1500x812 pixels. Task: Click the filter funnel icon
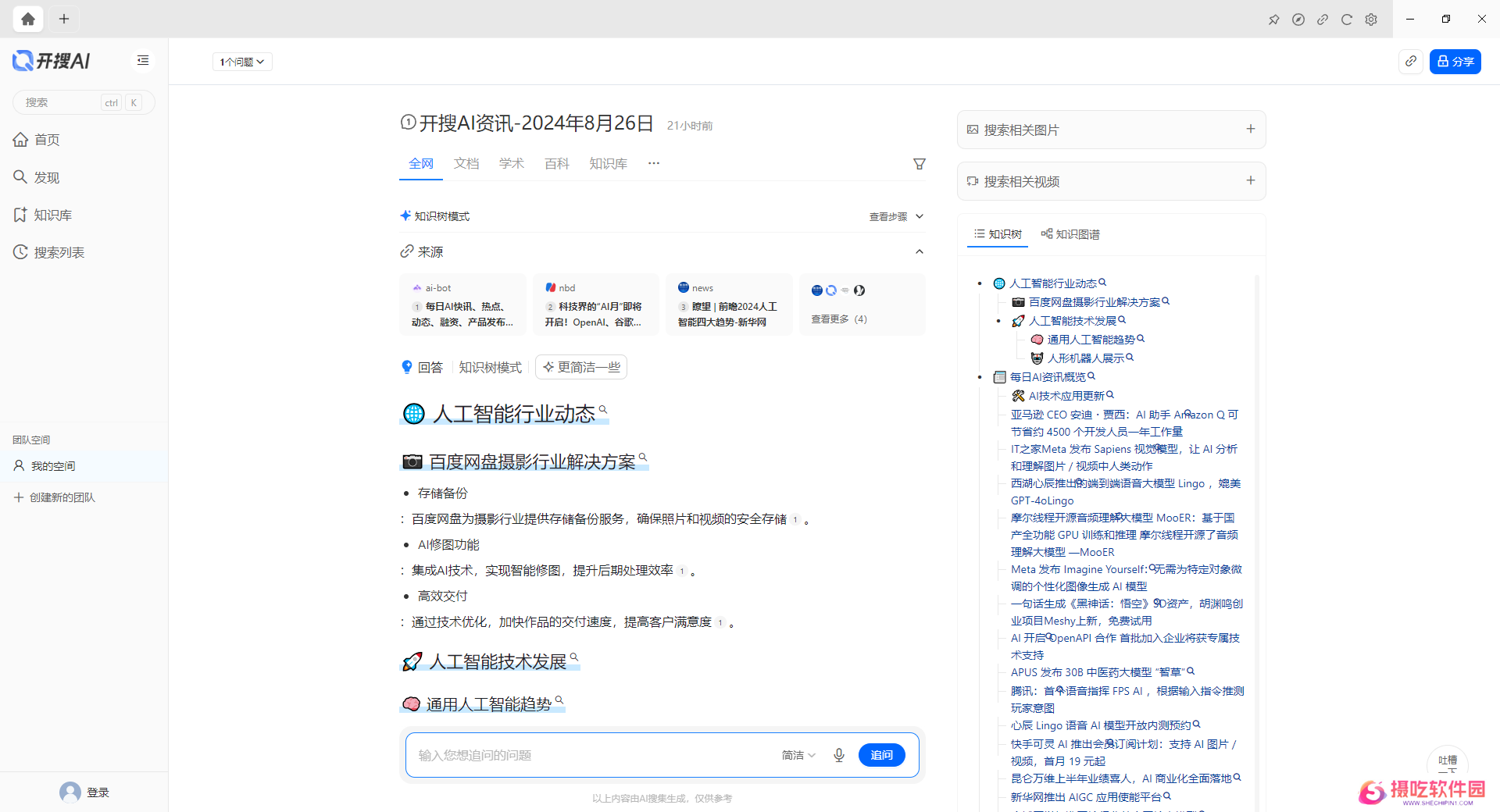(920, 164)
